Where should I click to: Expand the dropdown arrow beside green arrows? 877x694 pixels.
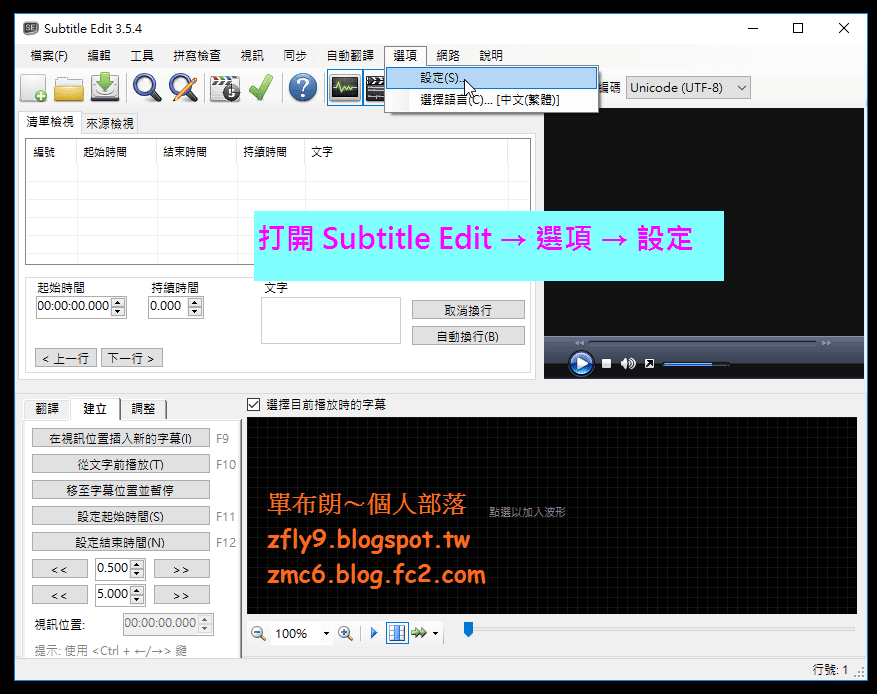point(435,634)
